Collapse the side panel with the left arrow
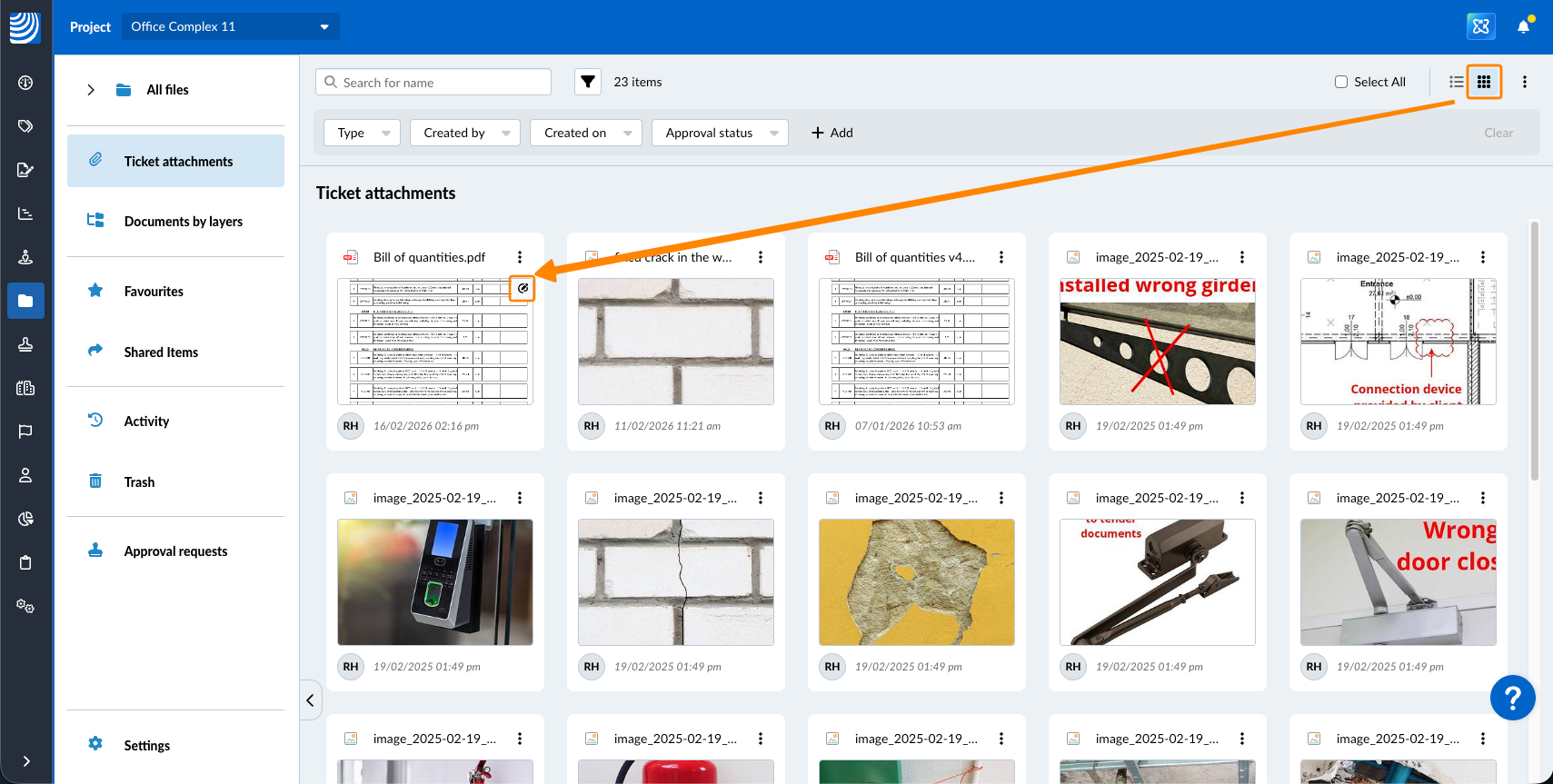1553x784 pixels. 310,700
